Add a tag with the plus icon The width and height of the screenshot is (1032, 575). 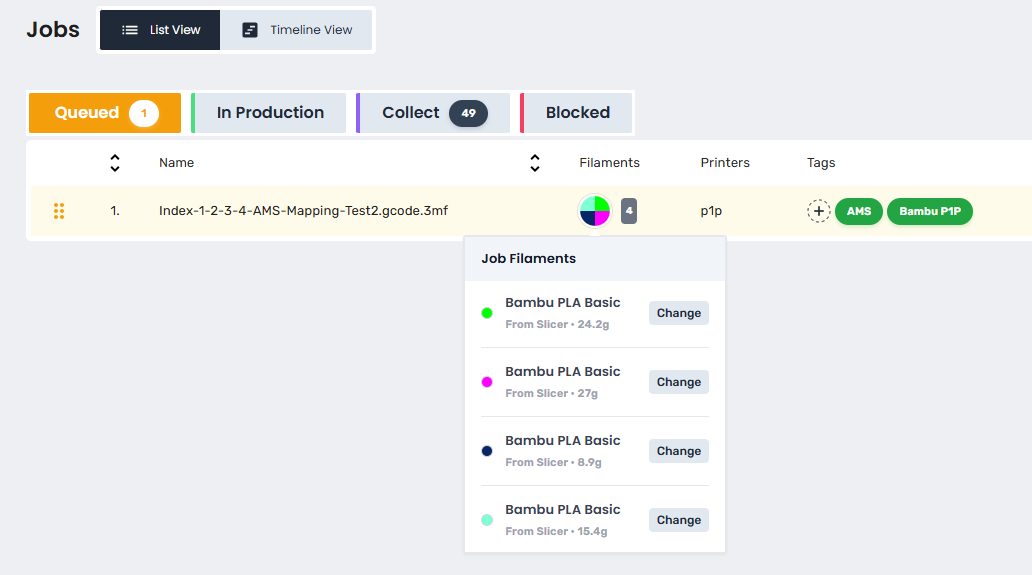point(818,211)
